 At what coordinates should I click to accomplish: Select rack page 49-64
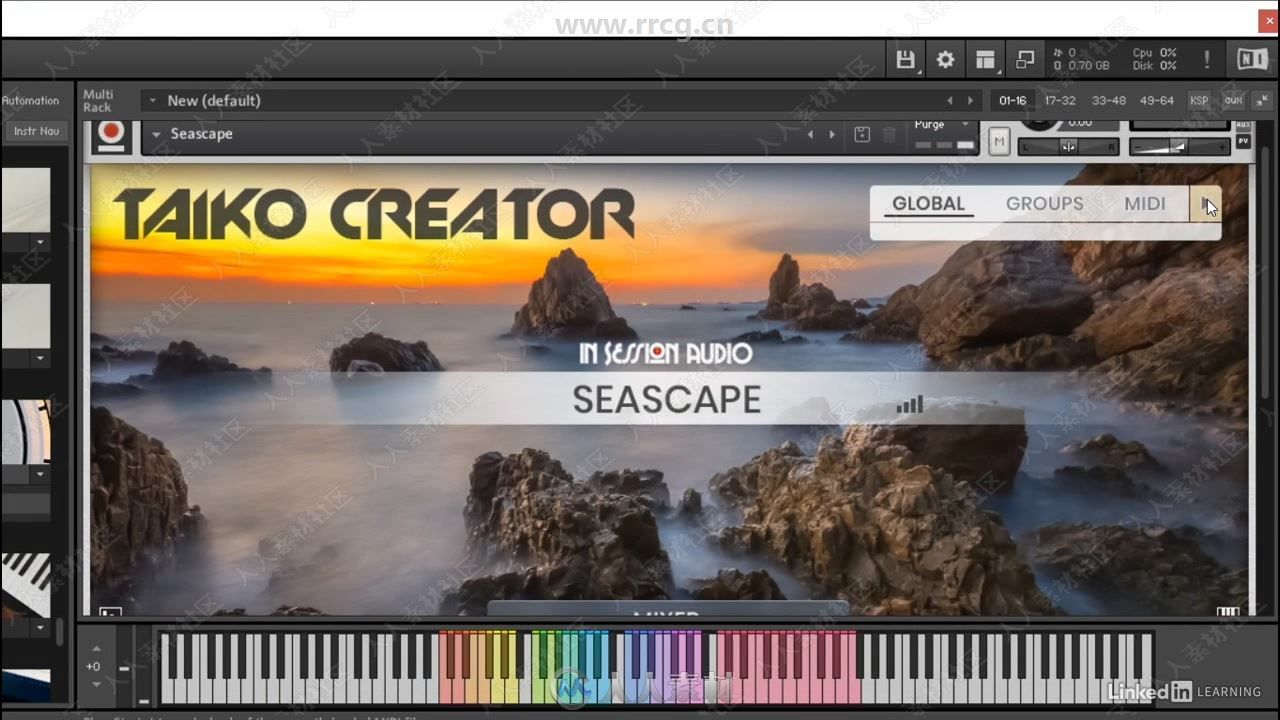tap(1157, 100)
